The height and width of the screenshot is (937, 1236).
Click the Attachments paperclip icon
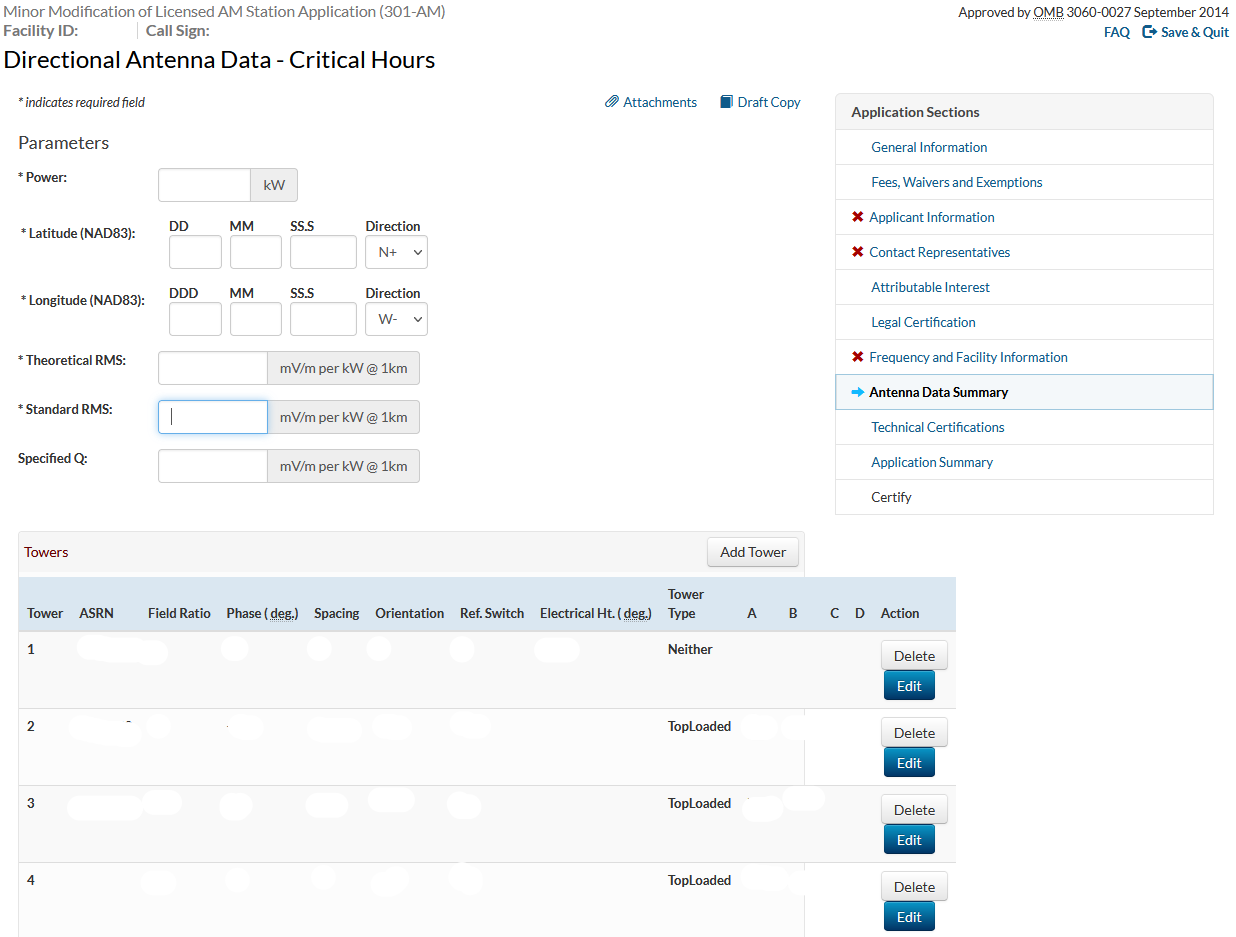pos(612,102)
